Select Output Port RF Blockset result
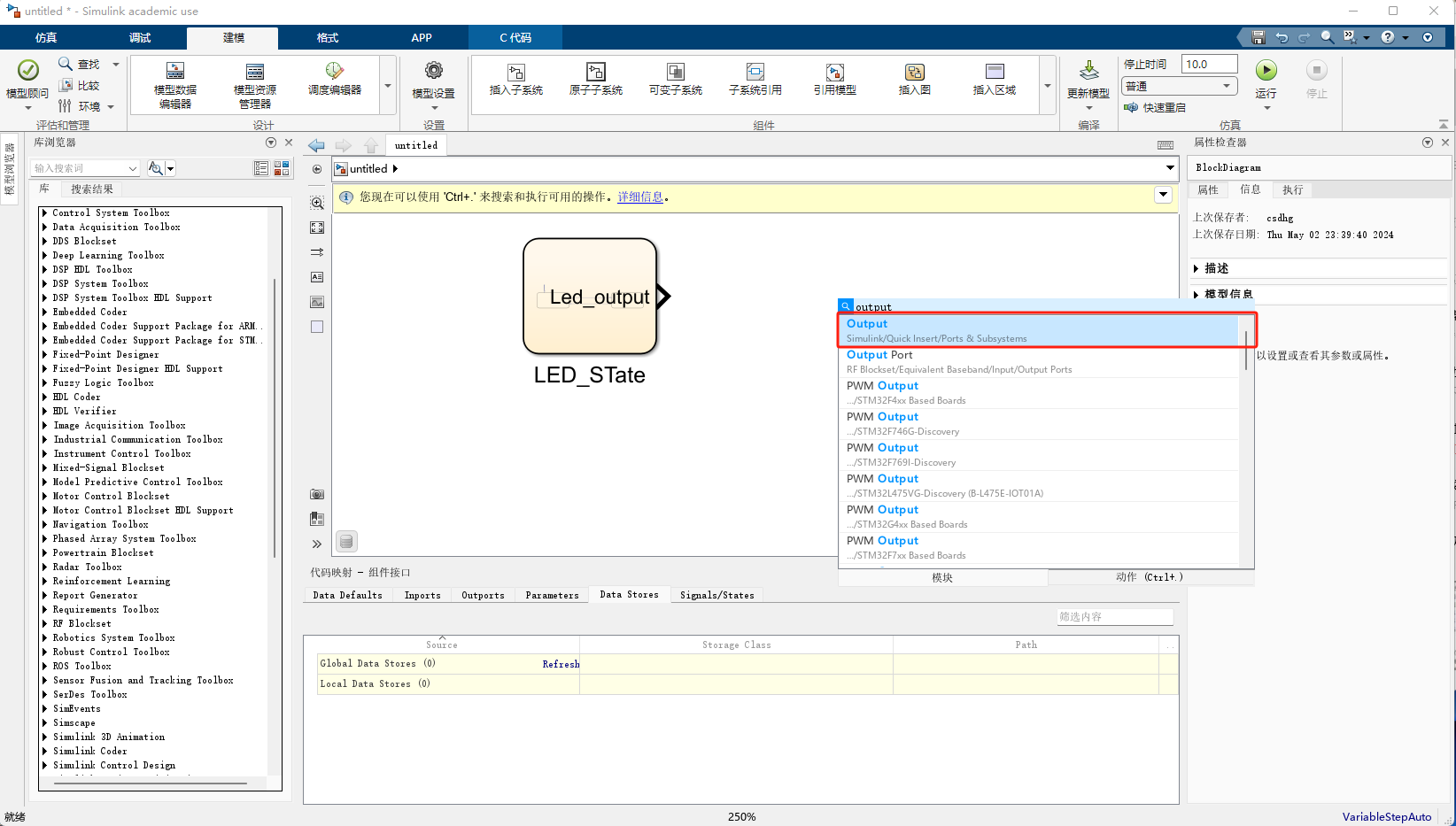This screenshot has height=826, width=1456. tap(1038, 361)
